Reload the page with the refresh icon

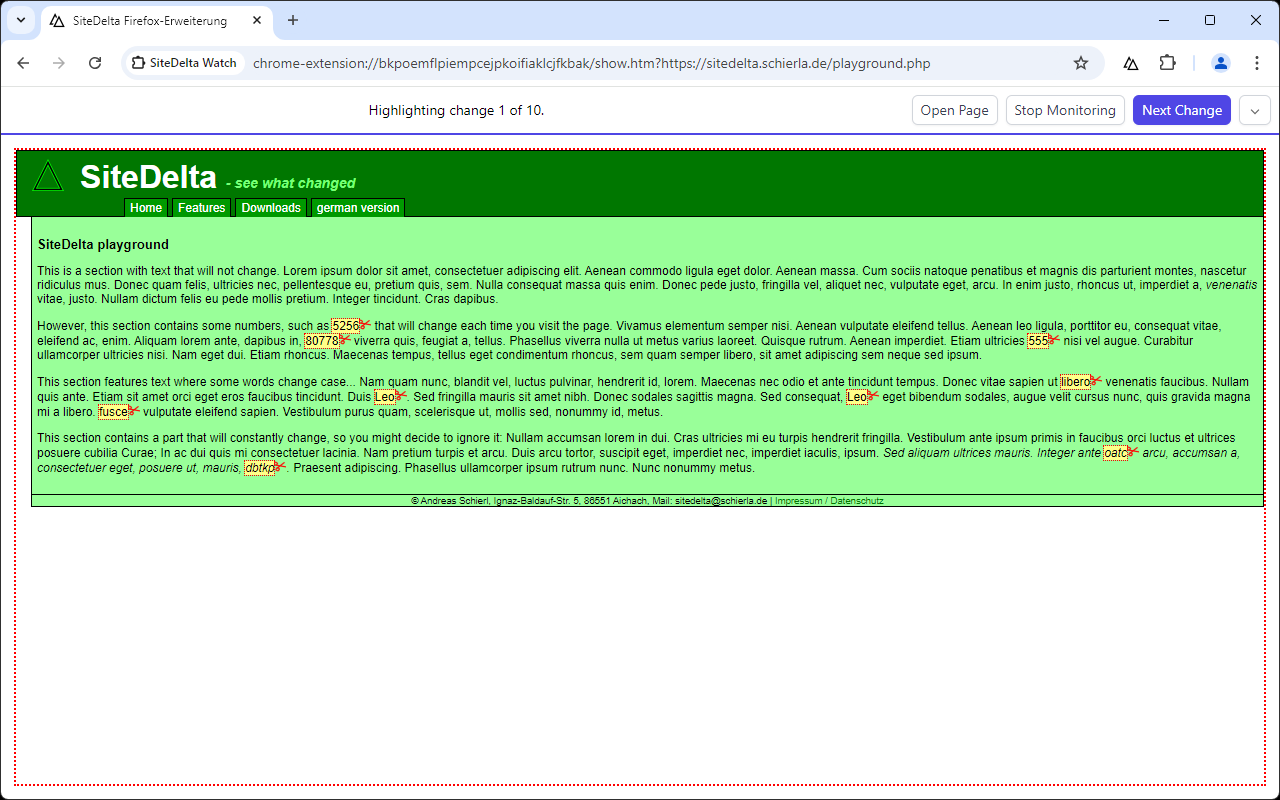tap(95, 63)
